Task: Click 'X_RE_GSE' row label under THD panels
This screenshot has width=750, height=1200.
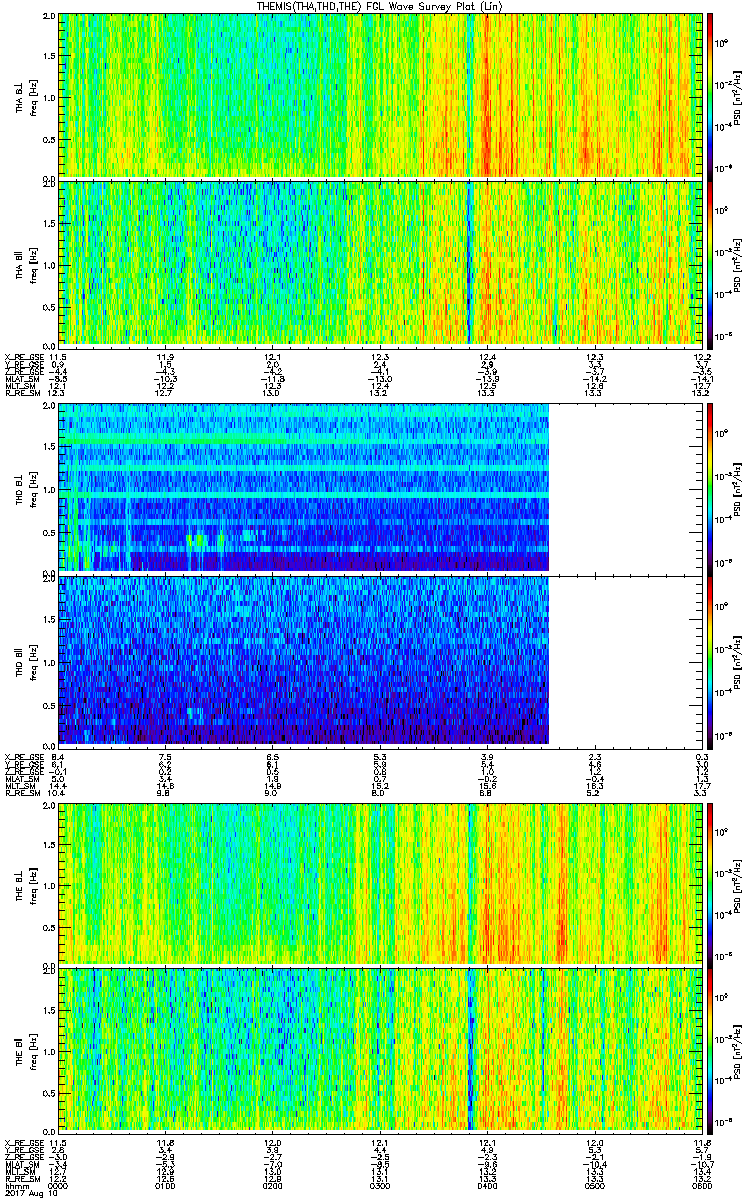Action: [24, 756]
